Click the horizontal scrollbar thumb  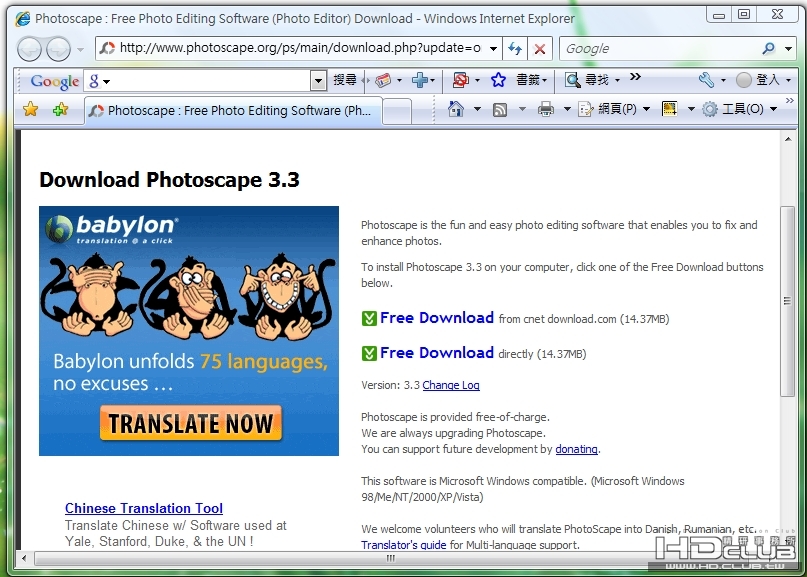390,558
